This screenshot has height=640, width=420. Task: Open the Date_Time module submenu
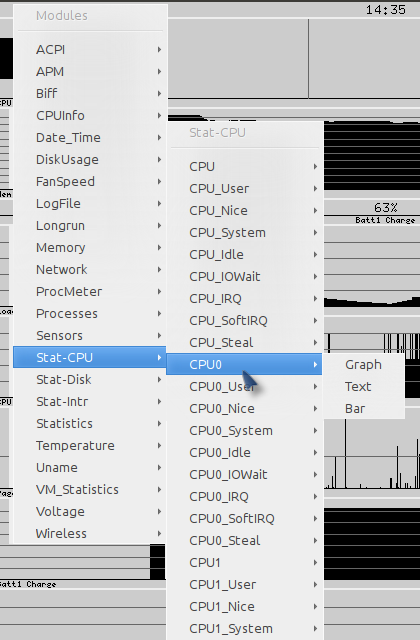pyautogui.click(x=90, y=138)
